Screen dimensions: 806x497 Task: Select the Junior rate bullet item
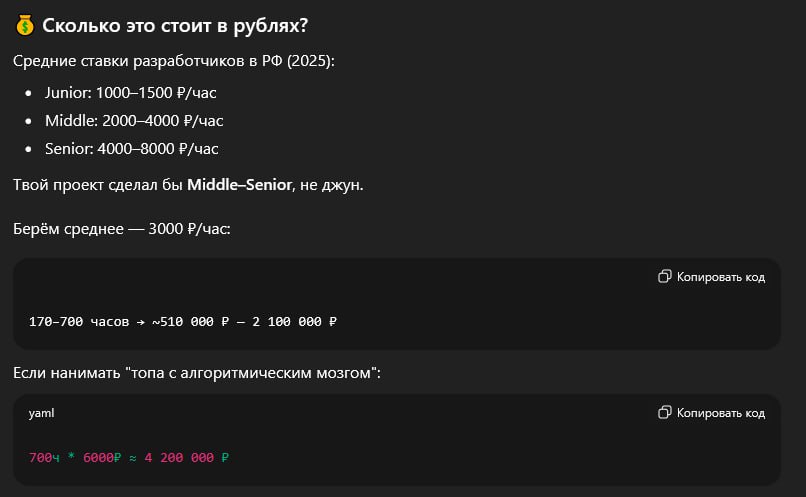130,93
